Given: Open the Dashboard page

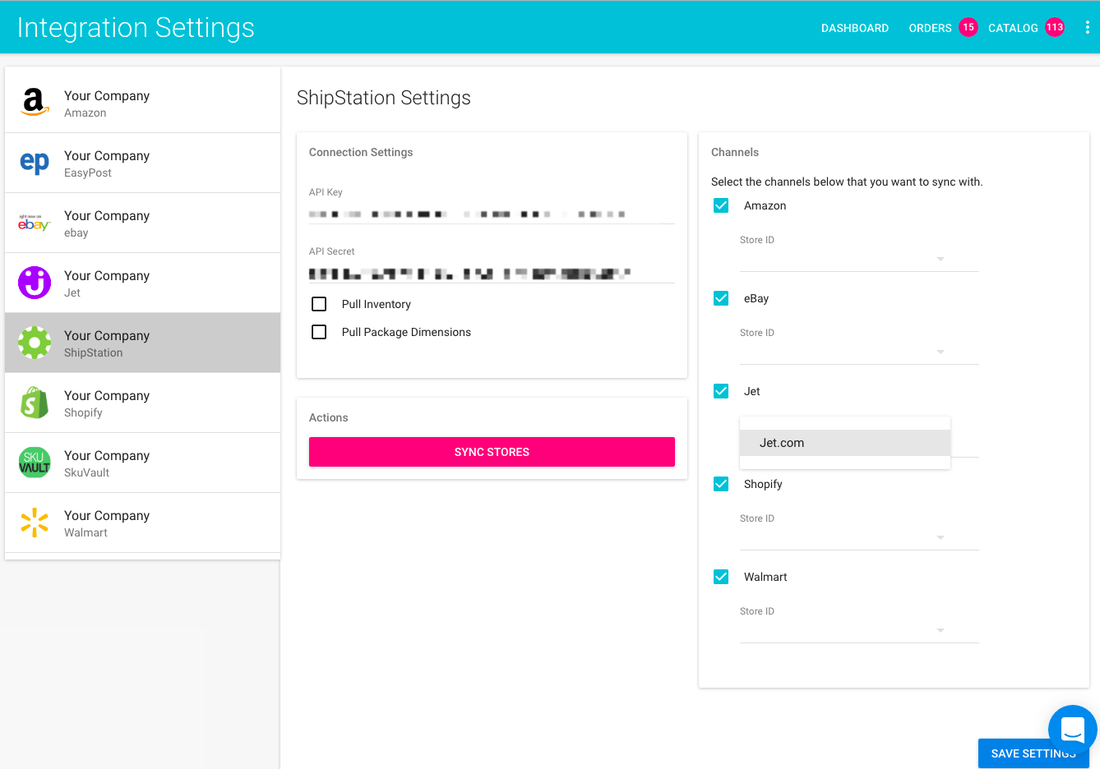Looking at the screenshot, I should click(x=854, y=28).
